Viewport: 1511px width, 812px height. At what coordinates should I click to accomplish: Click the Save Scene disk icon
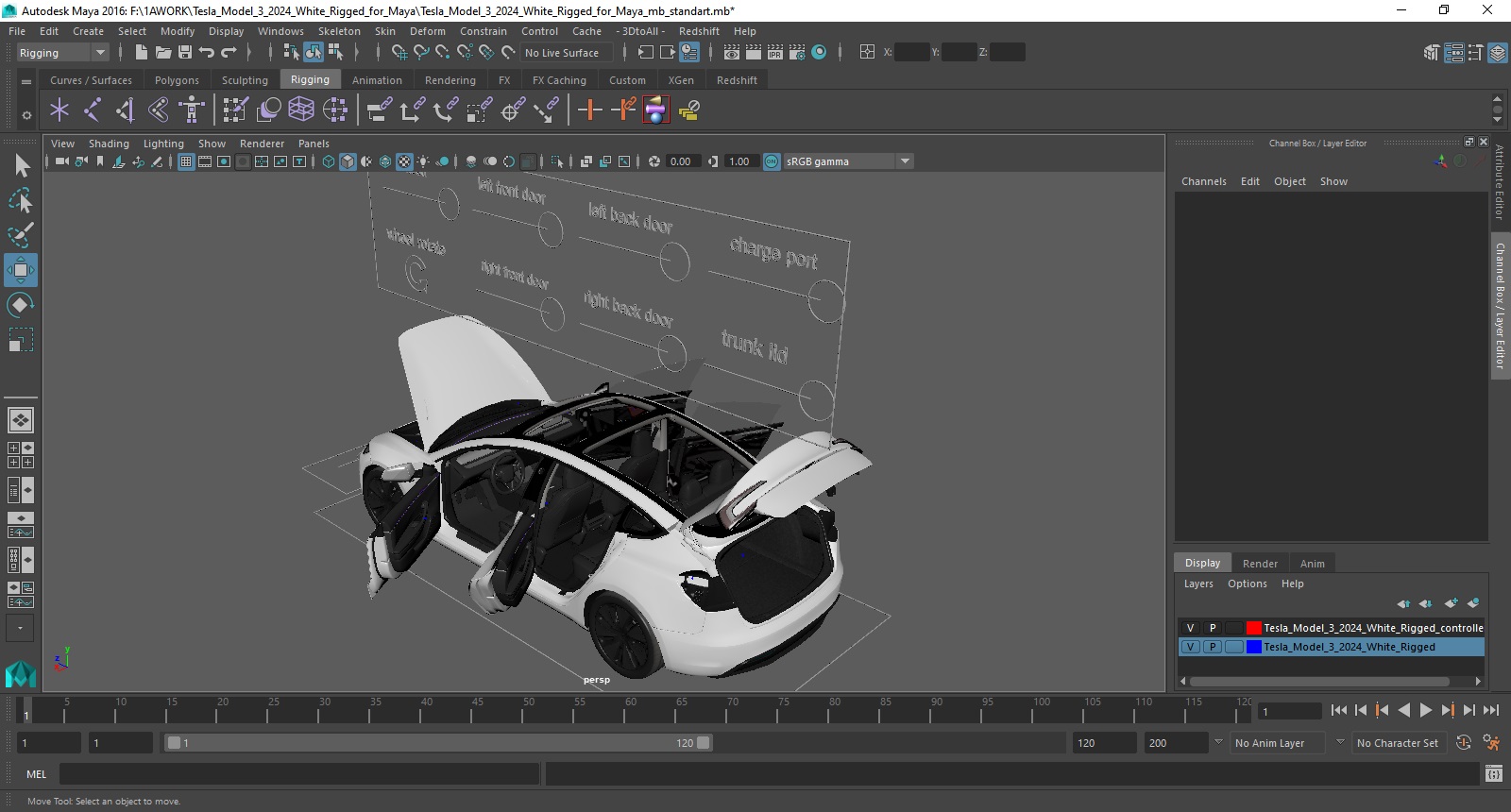[x=185, y=53]
